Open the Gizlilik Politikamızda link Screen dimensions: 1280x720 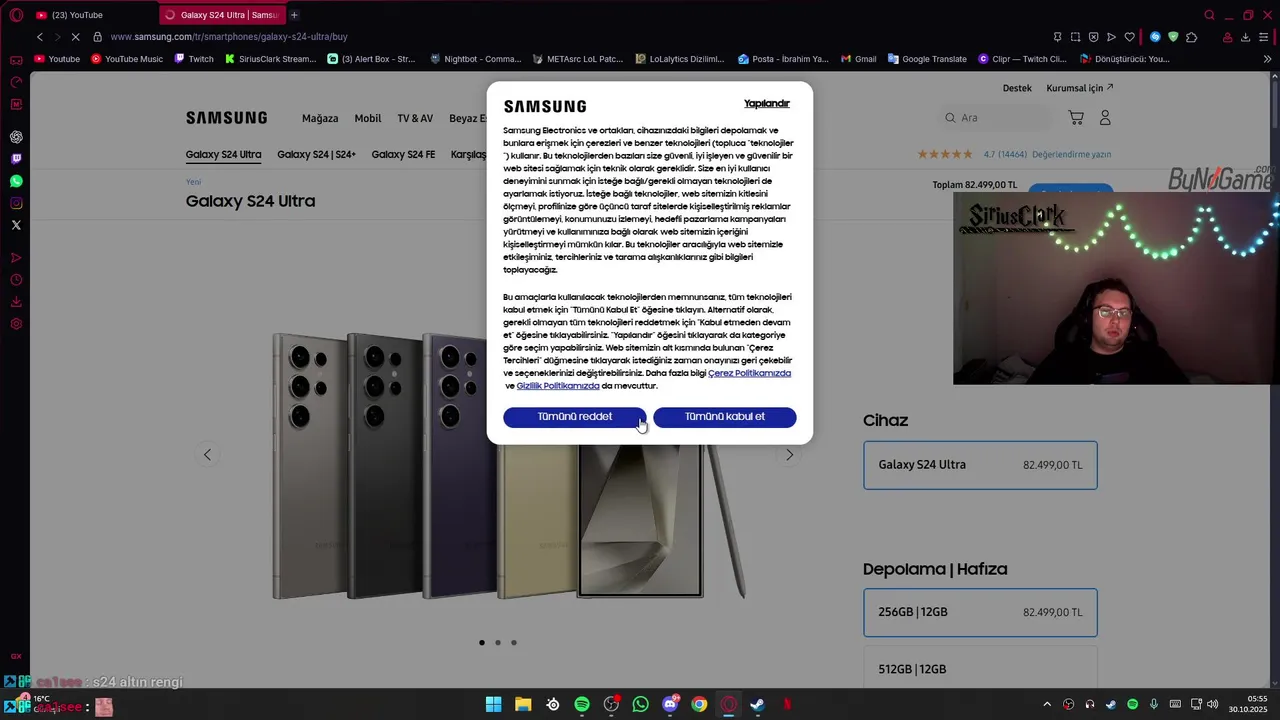pos(558,386)
